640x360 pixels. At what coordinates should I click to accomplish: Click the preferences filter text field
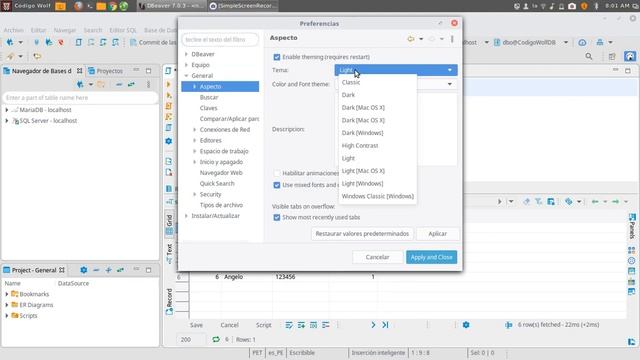click(220, 40)
